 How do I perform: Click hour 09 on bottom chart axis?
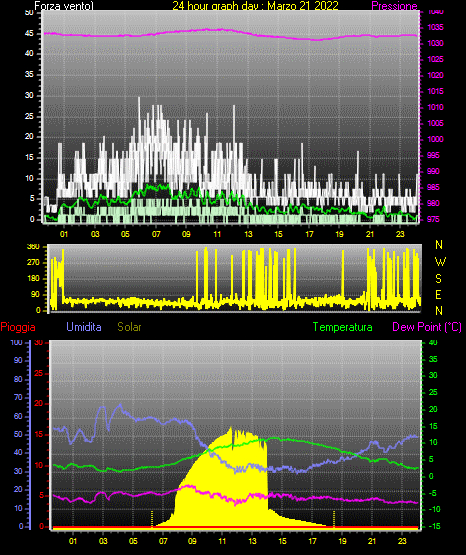192,541
